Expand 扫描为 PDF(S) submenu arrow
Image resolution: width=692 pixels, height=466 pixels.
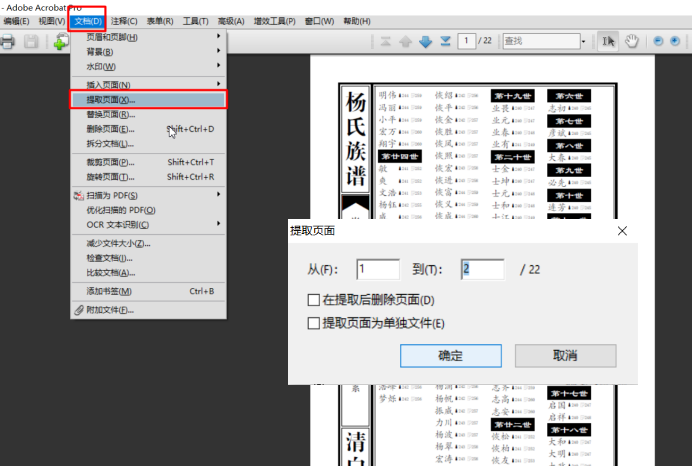coord(218,194)
